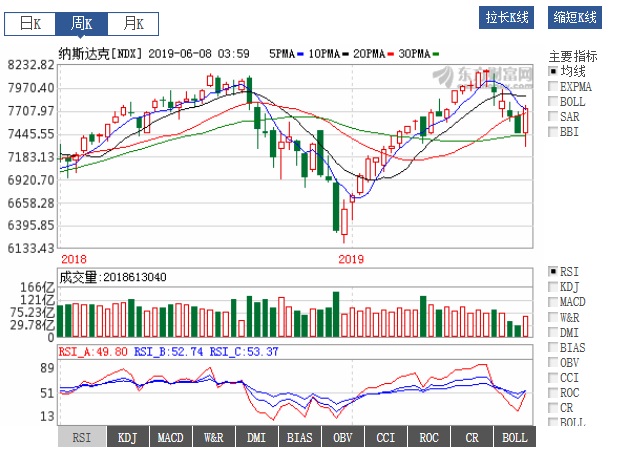Open the DMI tab in bottom bar
Screen dimensions: 623x454
coord(256,437)
